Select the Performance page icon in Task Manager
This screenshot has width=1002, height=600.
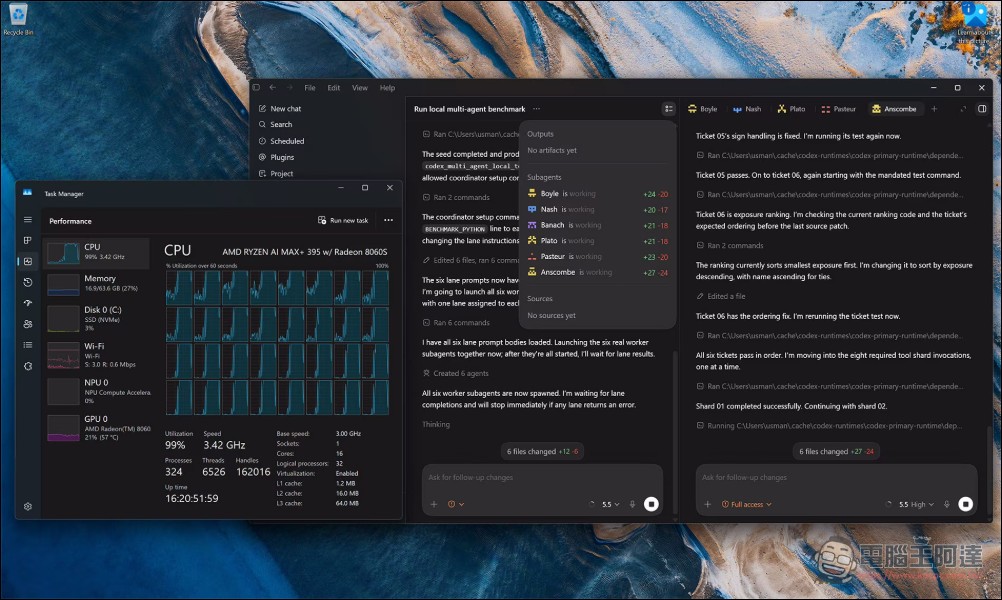pos(27,261)
